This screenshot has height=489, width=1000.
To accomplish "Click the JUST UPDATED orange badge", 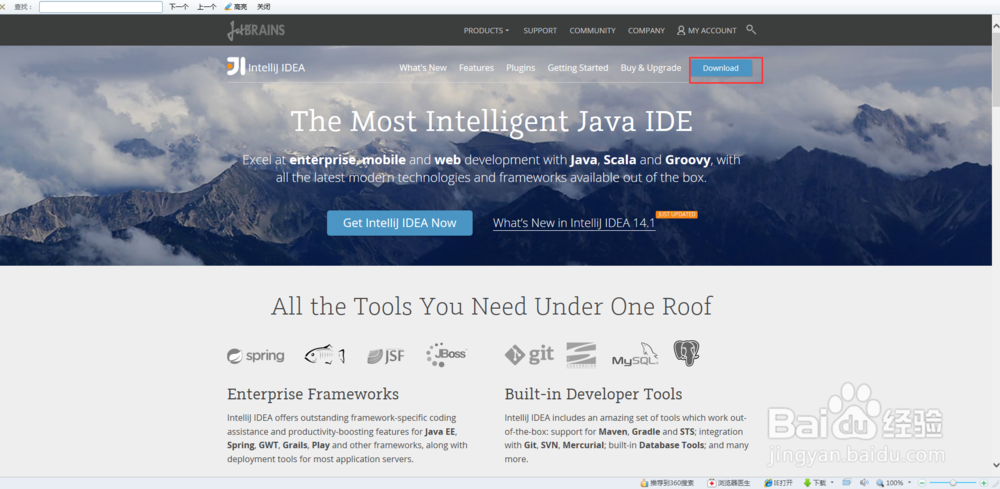I will click(x=676, y=214).
